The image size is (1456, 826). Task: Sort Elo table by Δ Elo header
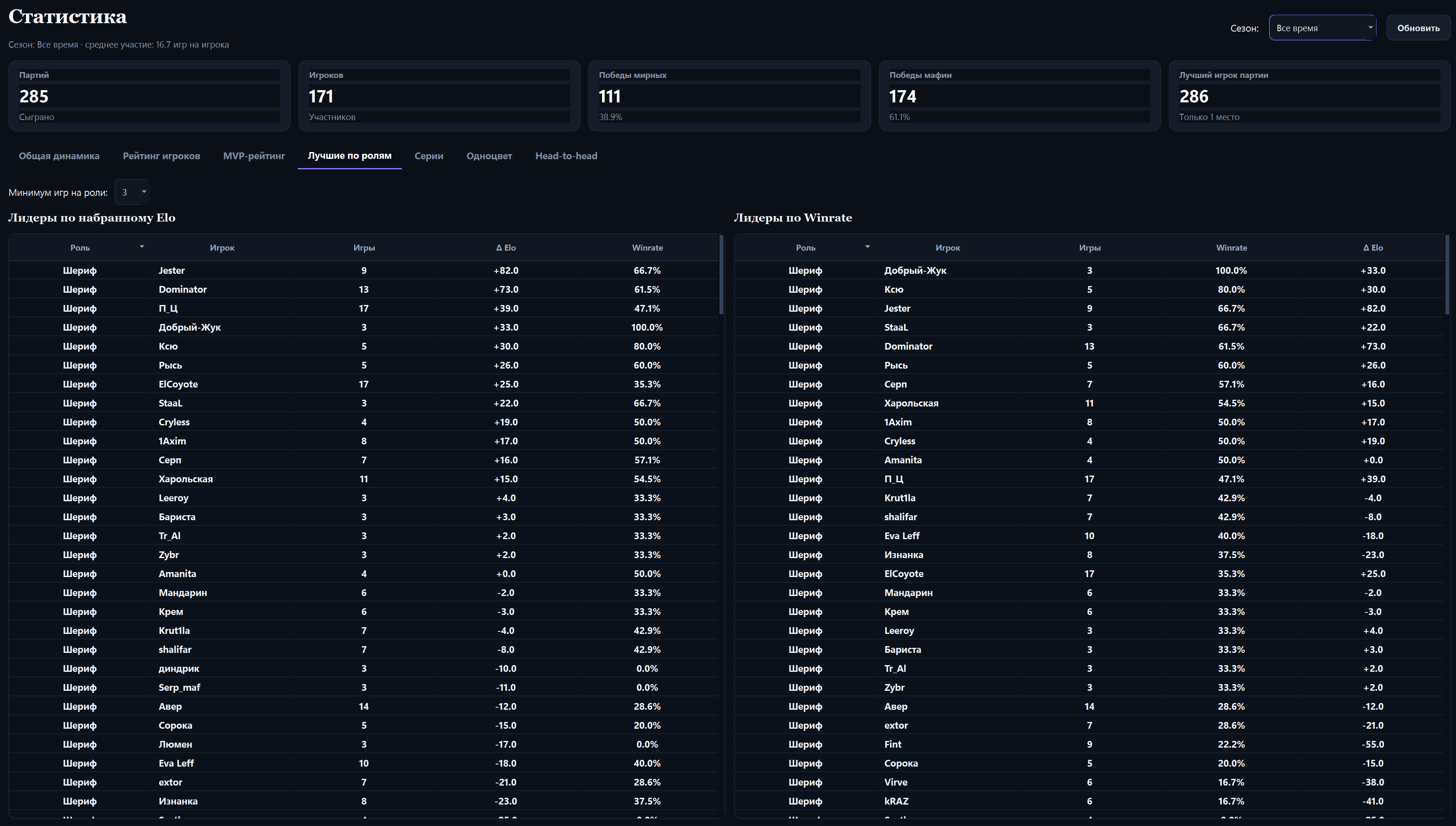tap(506, 248)
